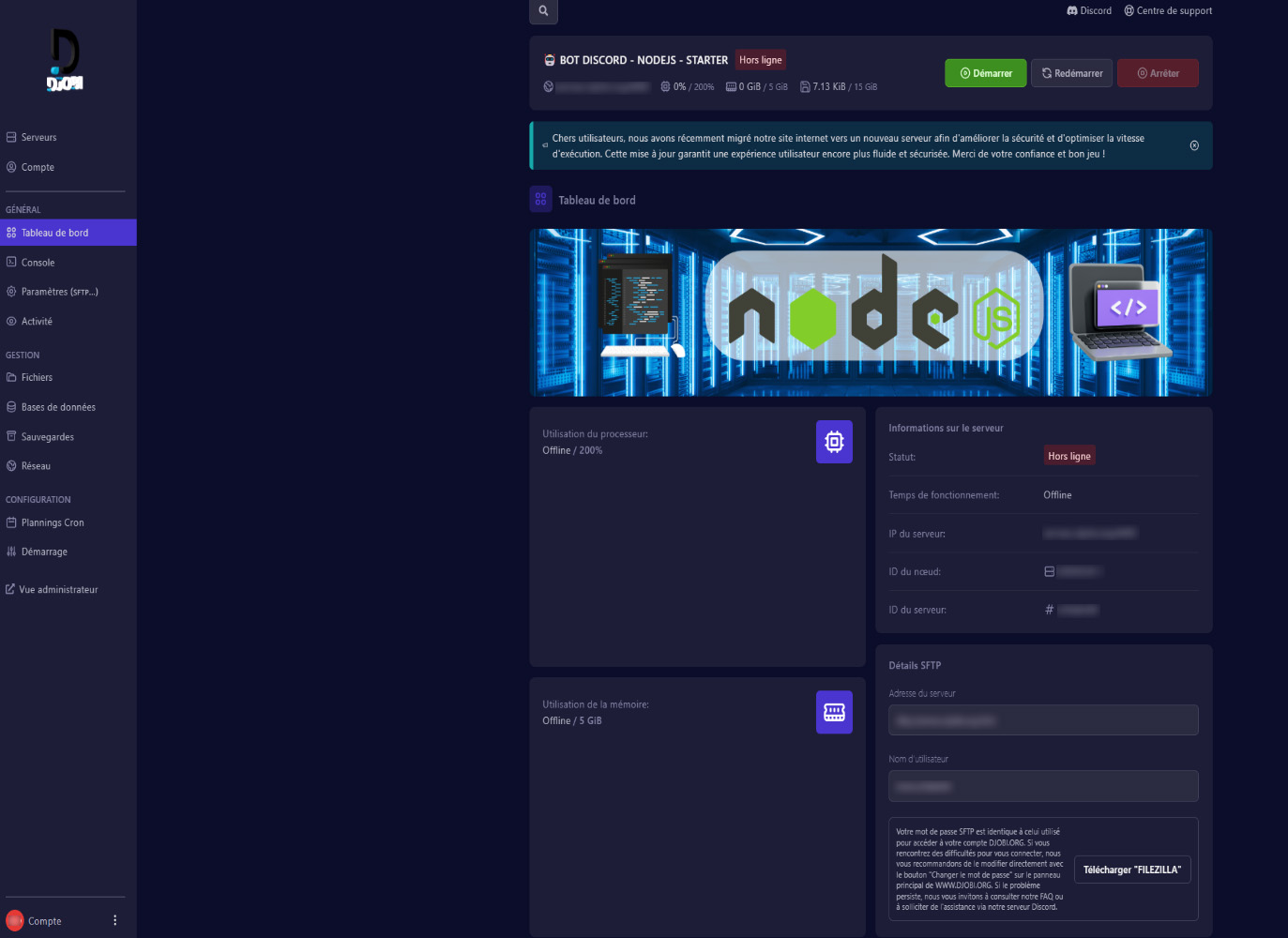
Task: Click the Activité eye icon
Action: coord(11,321)
